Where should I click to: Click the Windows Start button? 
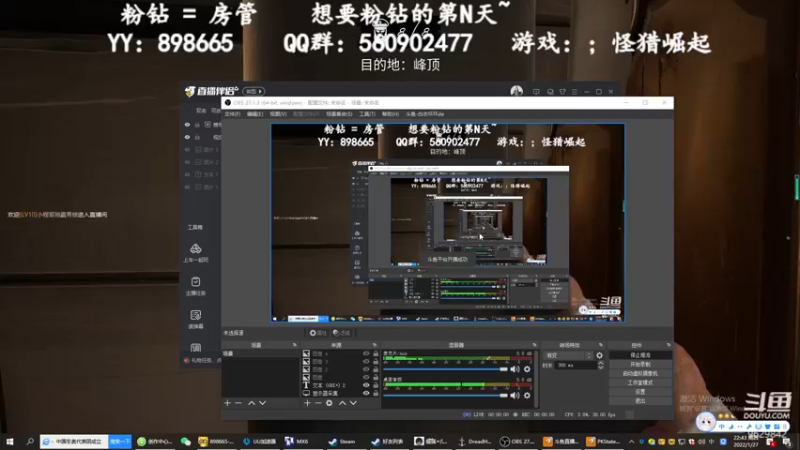tap(10, 441)
